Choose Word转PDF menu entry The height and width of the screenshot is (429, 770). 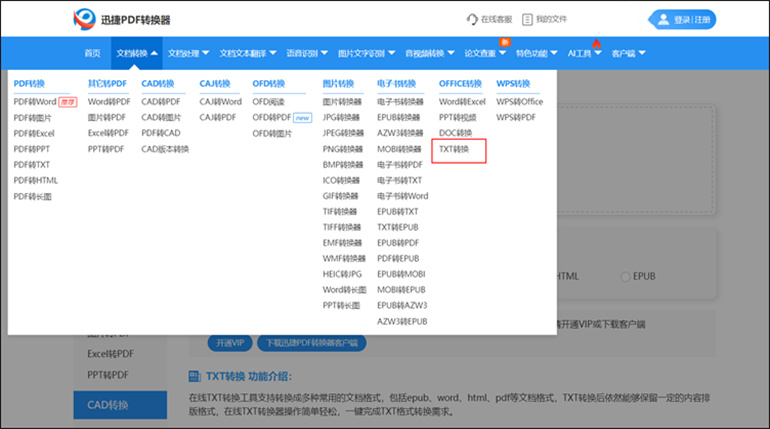pyautogui.click(x=109, y=102)
